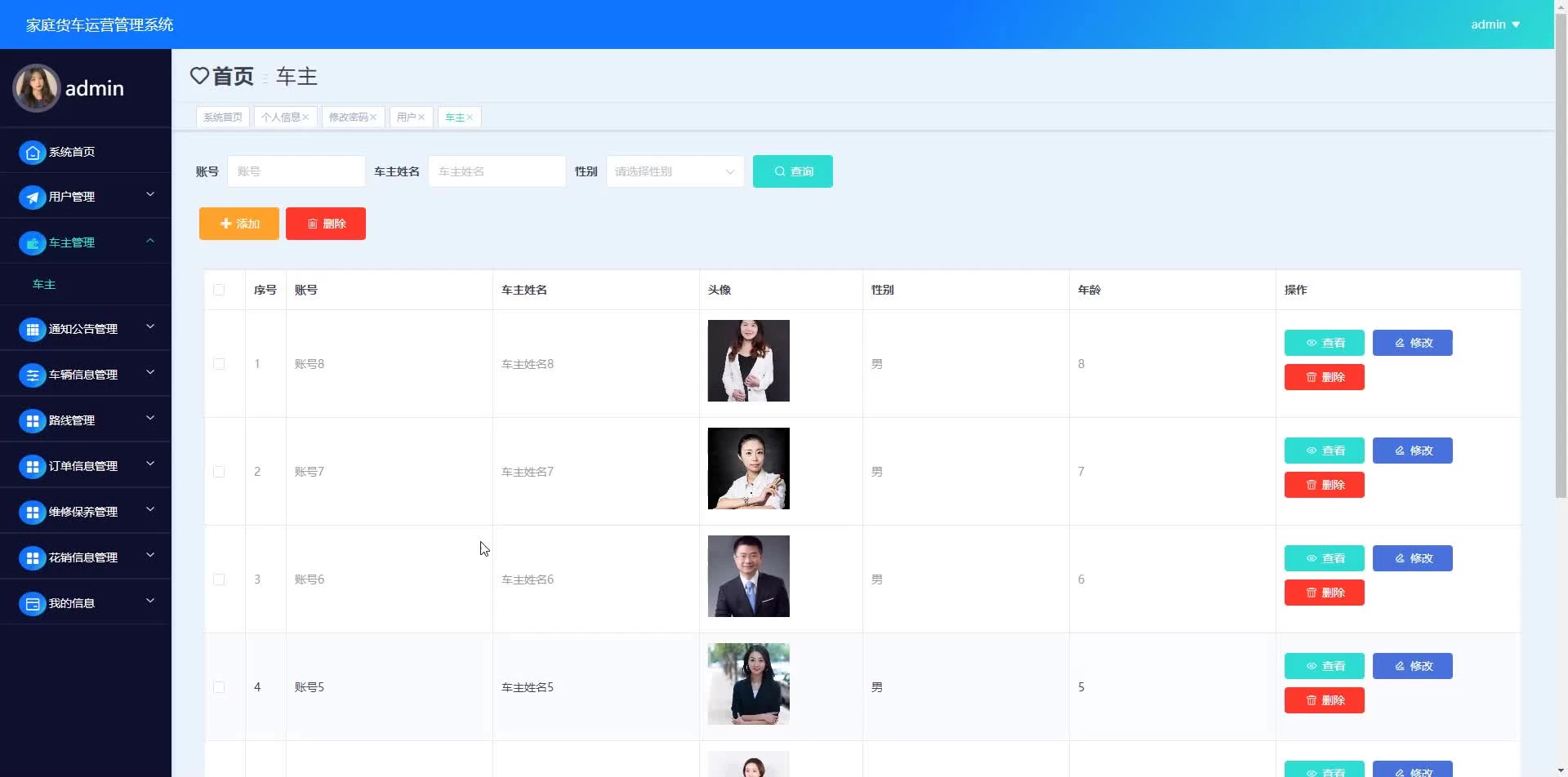The width and height of the screenshot is (1568, 777).
Task: Click the 账号 search input field
Action: 296,171
